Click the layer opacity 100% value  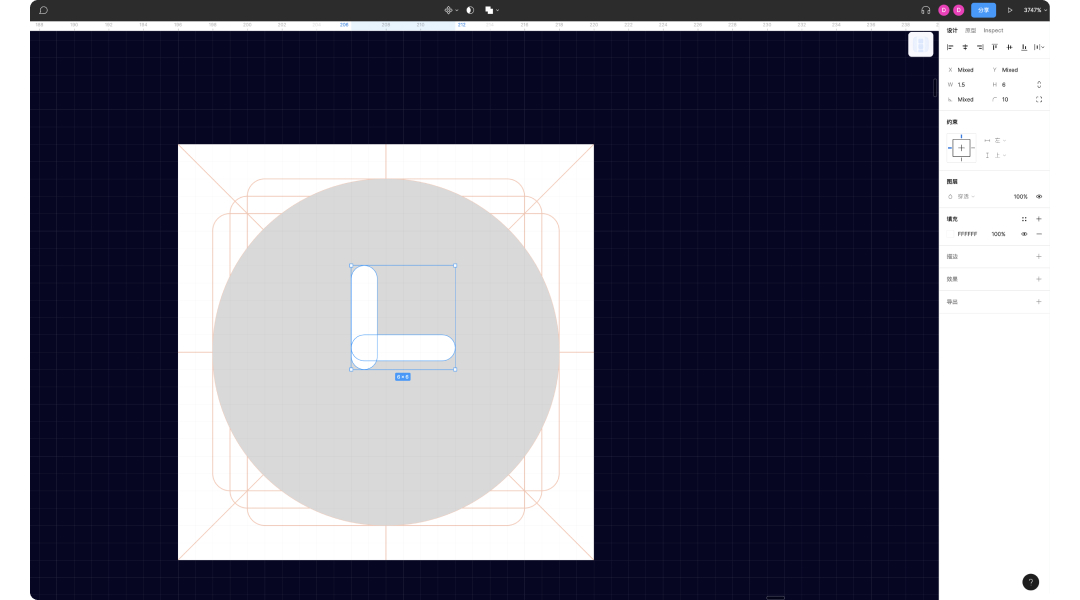(1020, 196)
